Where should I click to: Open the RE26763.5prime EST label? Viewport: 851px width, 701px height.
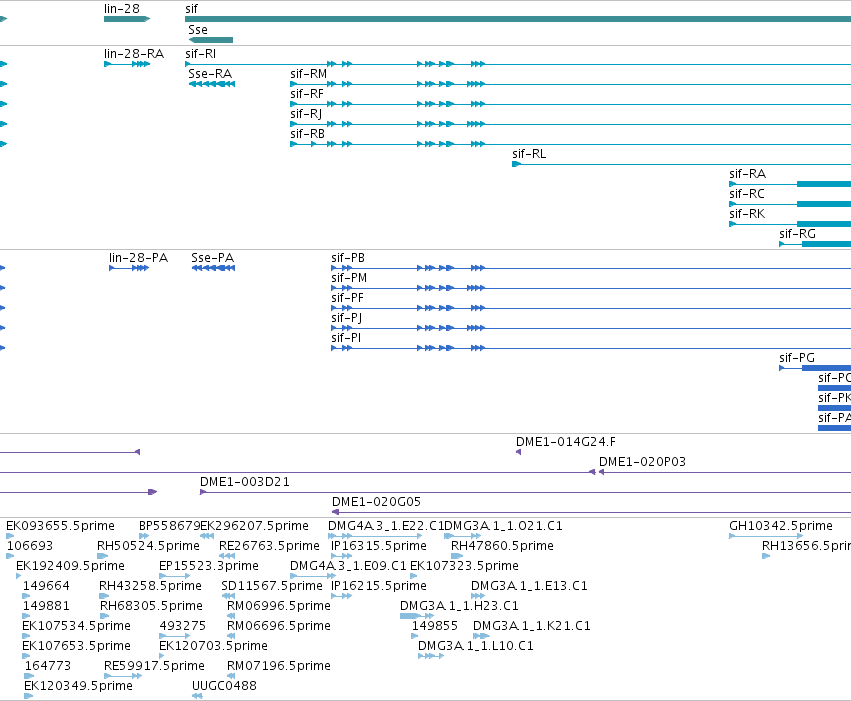tap(269, 546)
